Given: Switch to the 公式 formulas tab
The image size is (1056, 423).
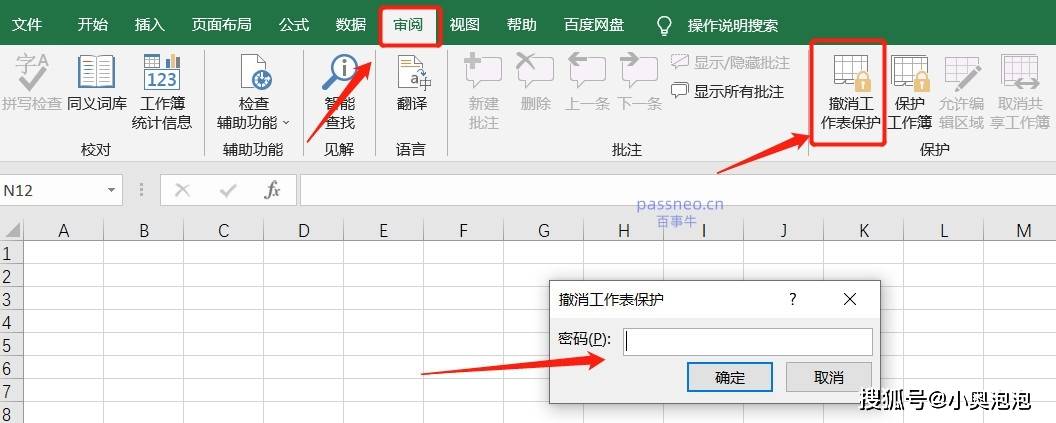Looking at the screenshot, I should 294,25.
